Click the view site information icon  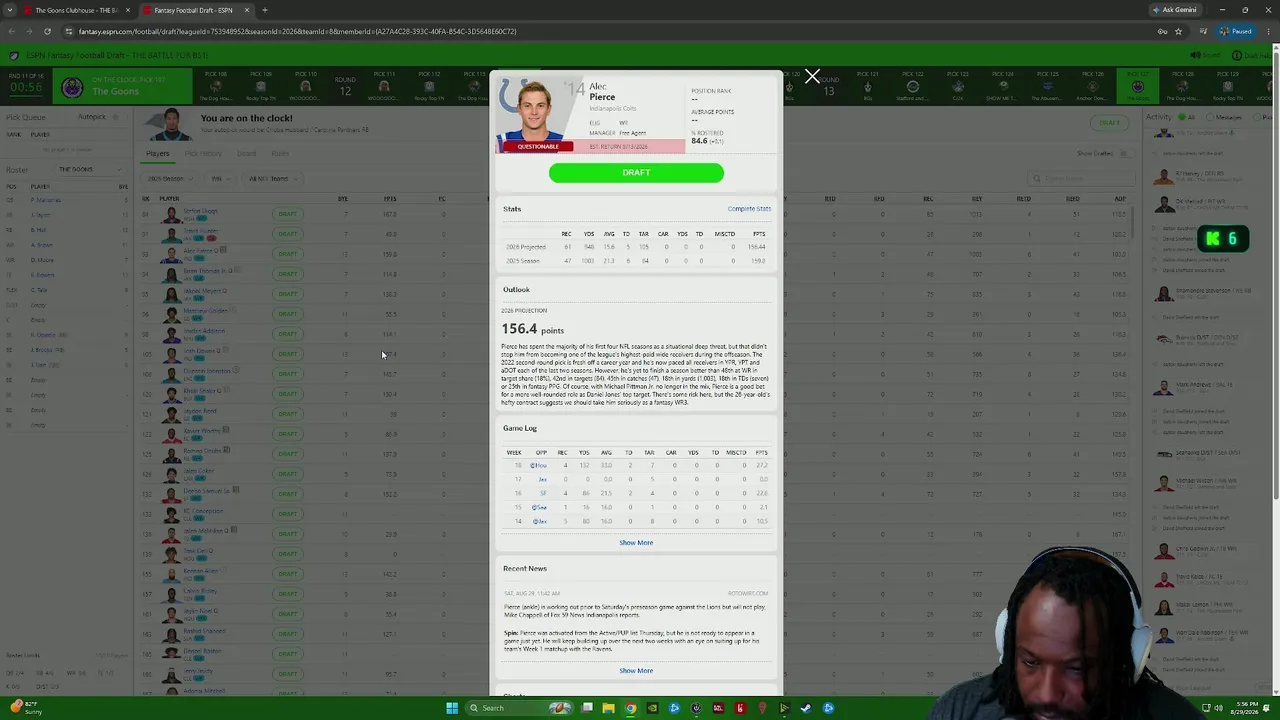(x=70, y=31)
